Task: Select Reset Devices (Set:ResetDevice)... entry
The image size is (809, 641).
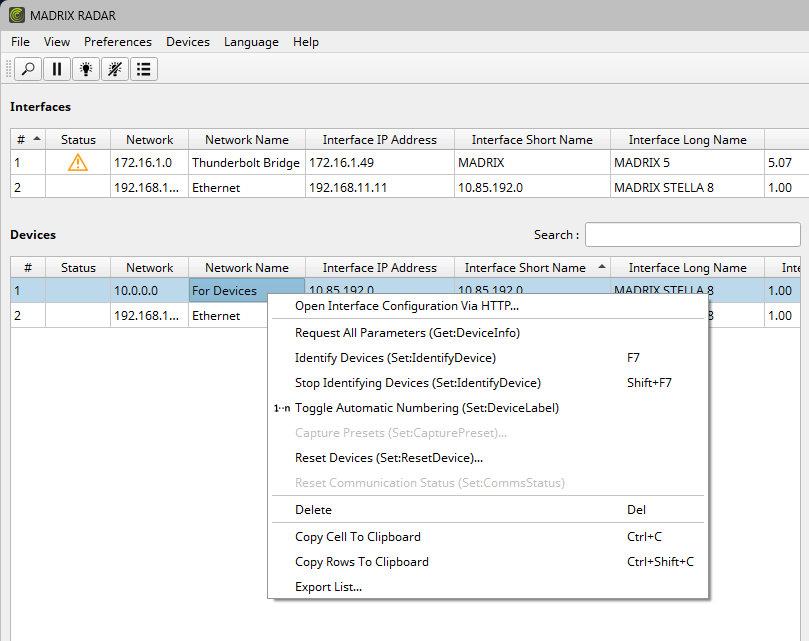Action: [x=488, y=458]
